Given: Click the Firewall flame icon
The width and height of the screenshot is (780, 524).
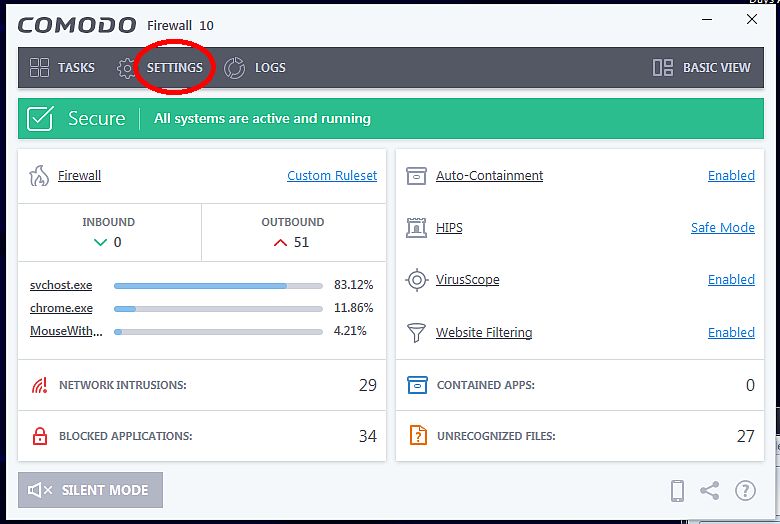Looking at the screenshot, I should pyautogui.click(x=39, y=176).
